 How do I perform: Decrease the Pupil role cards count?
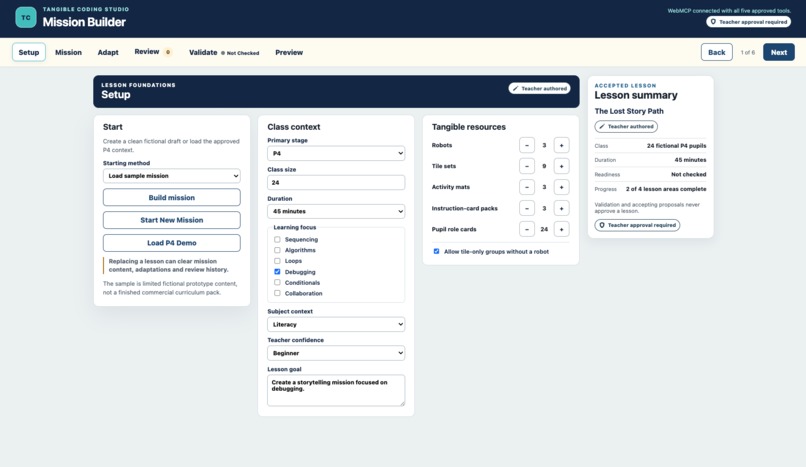(526, 229)
